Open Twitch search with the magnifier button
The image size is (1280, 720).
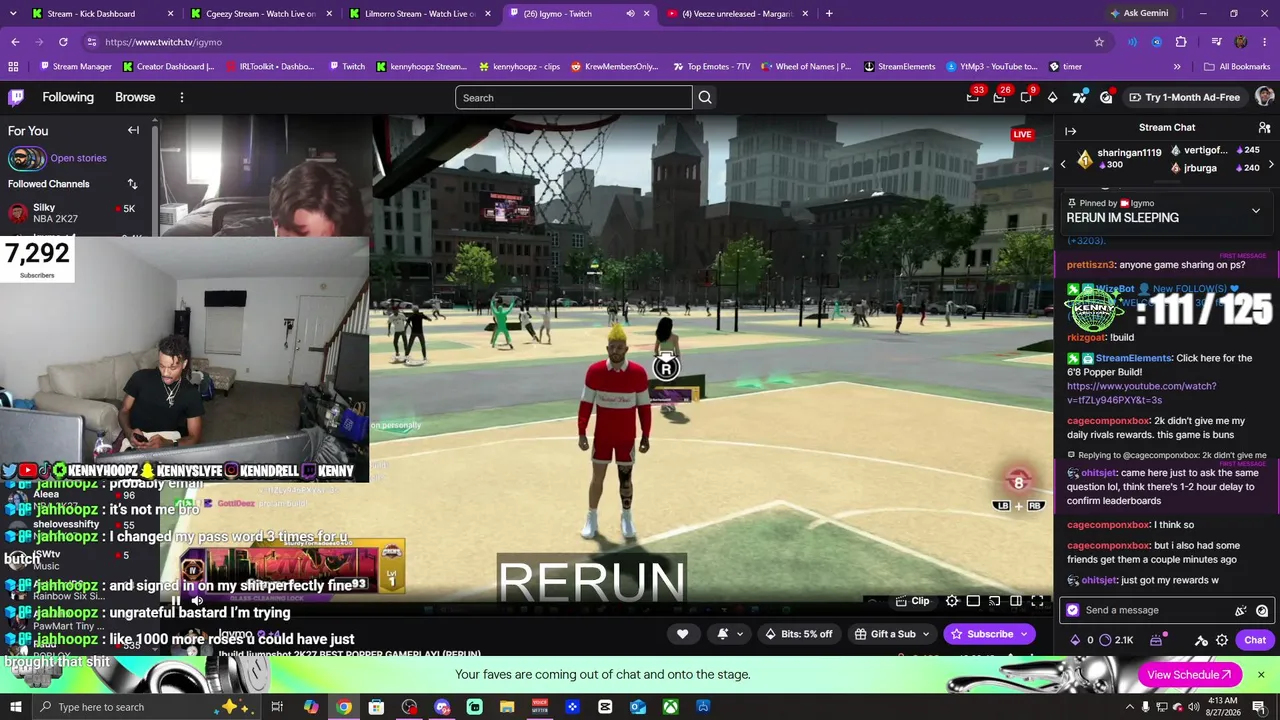pyautogui.click(x=705, y=97)
